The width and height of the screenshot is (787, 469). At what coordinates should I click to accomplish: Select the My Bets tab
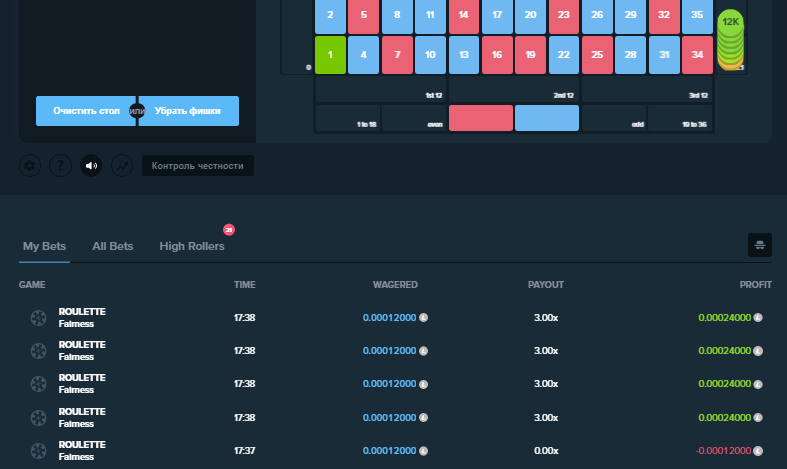tap(44, 246)
